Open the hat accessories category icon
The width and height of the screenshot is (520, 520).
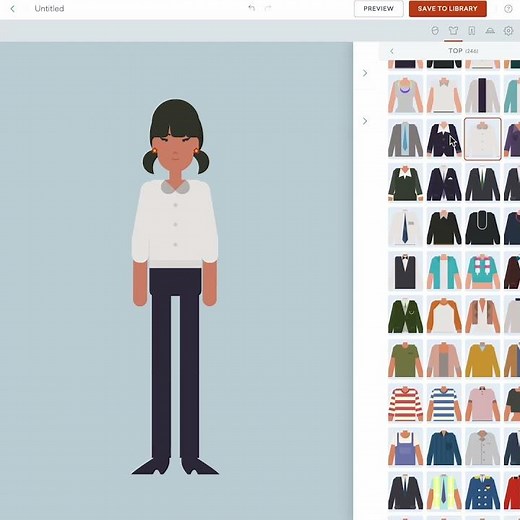tap(490, 31)
